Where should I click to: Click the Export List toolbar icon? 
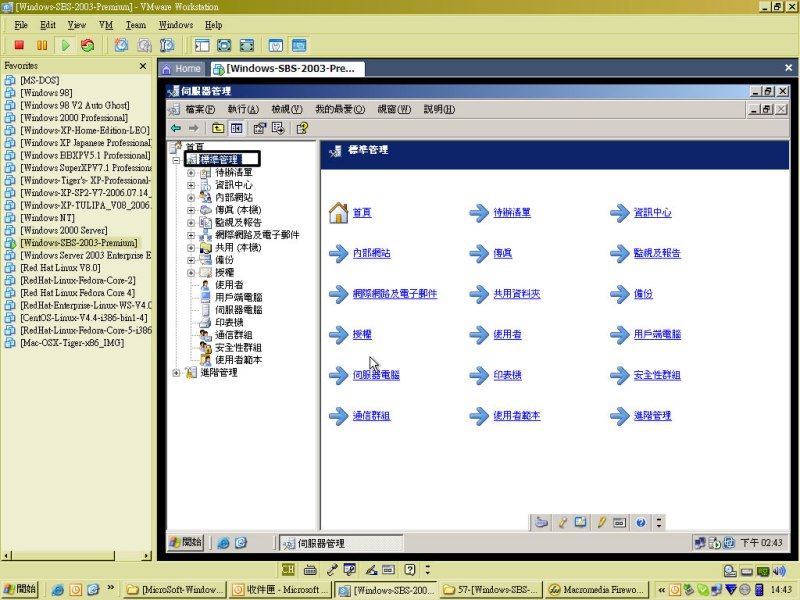[x=278, y=128]
